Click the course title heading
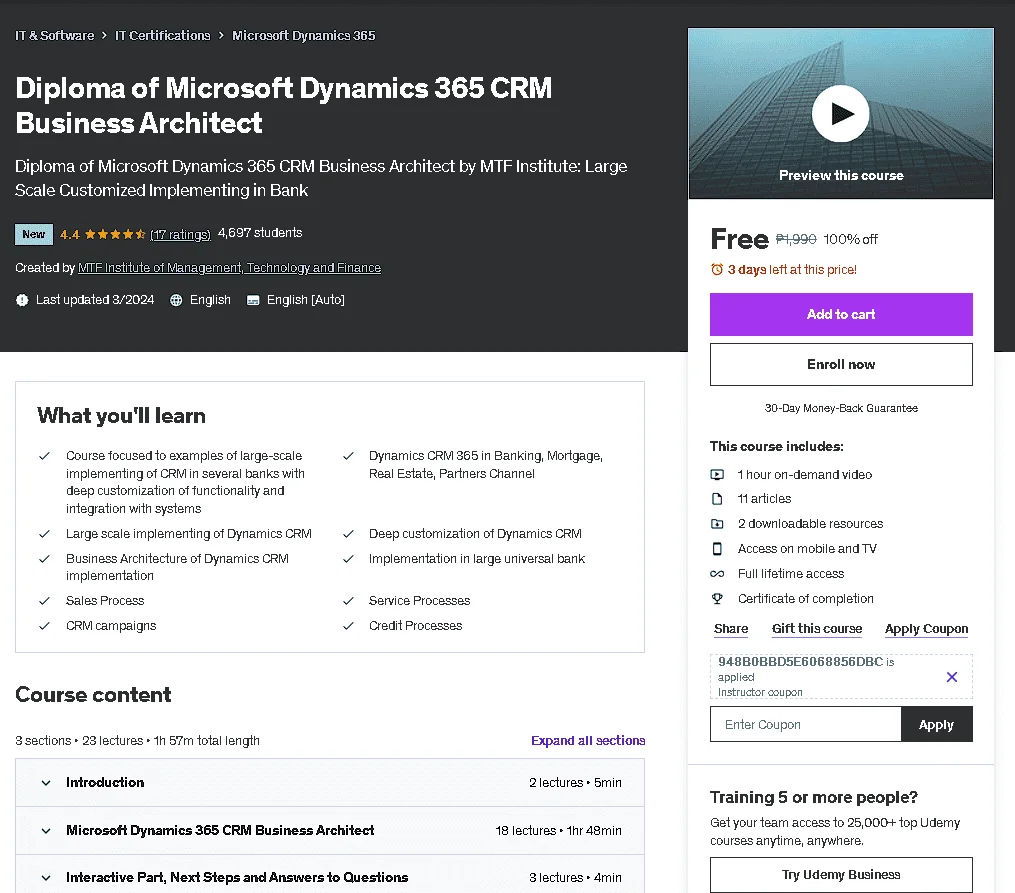1015x893 pixels. click(284, 105)
